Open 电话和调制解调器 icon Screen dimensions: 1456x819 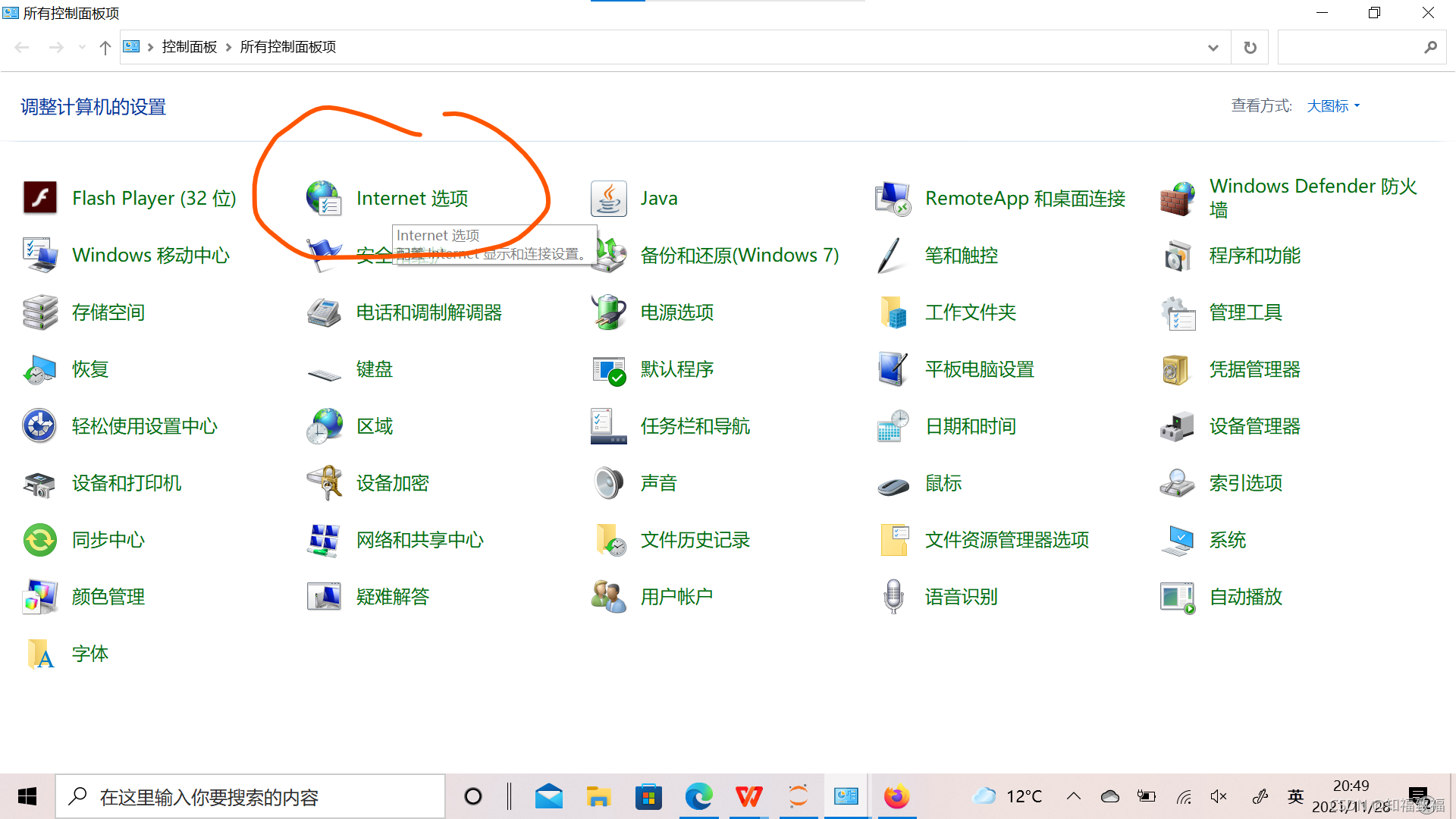click(x=324, y=312)
